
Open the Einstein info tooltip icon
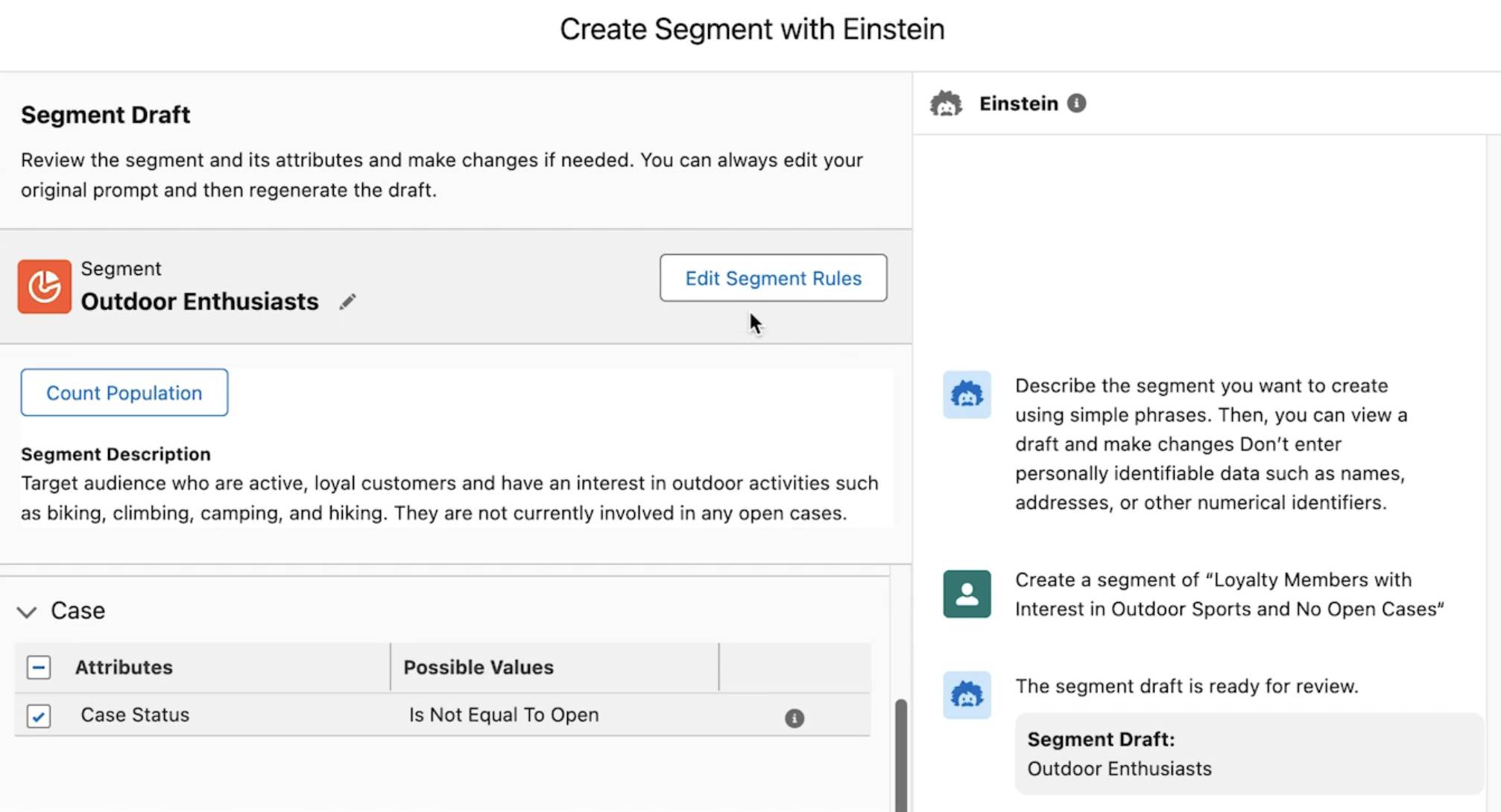(x=1076, y=103)
